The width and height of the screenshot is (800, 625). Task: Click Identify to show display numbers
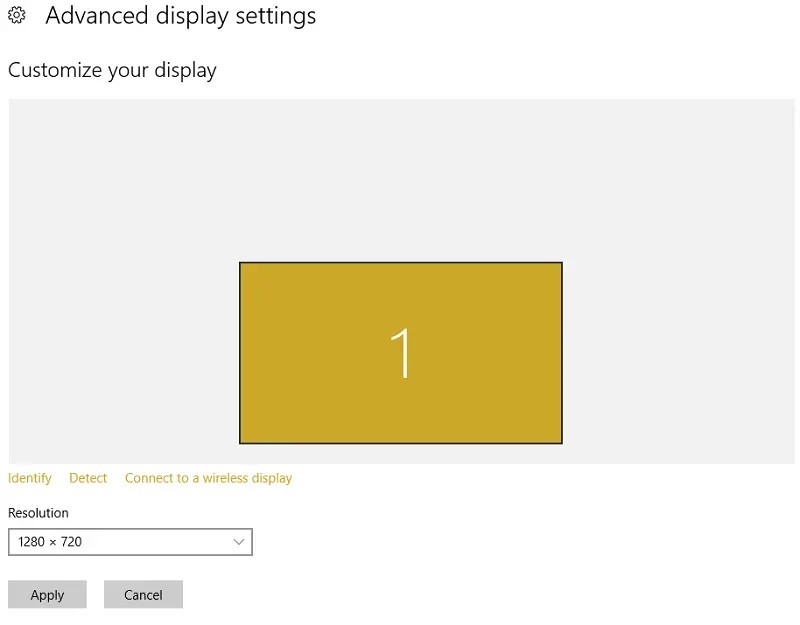[29, 478]
